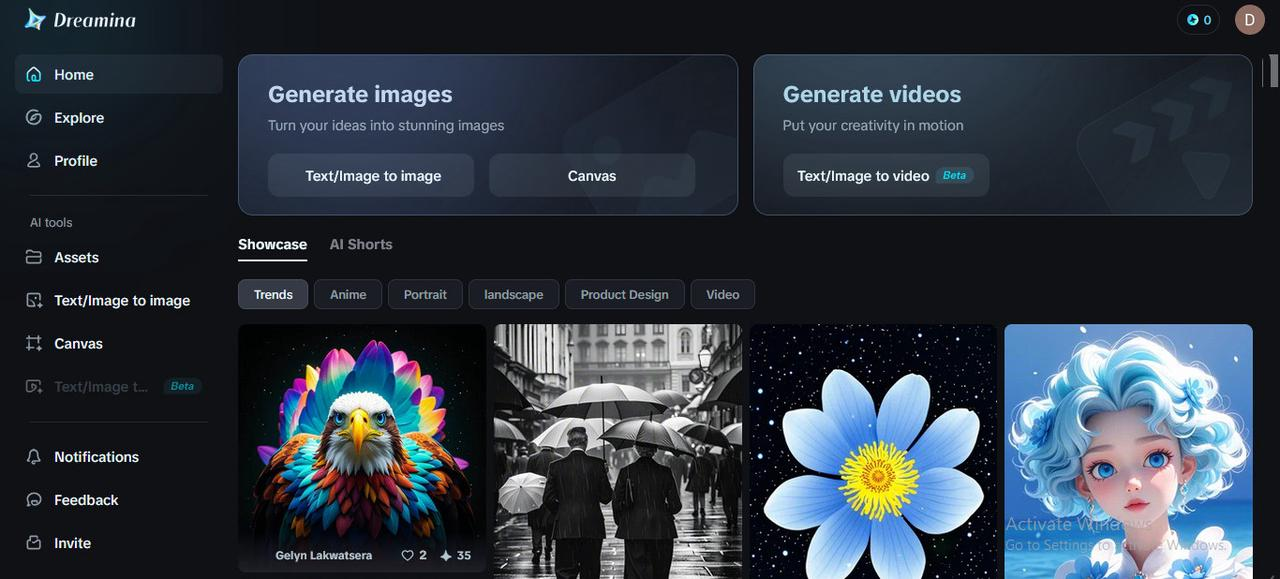Select the Trends filter chip
Image resolution: width=1280 pixels, height=579 pixels.
(273, 294)
